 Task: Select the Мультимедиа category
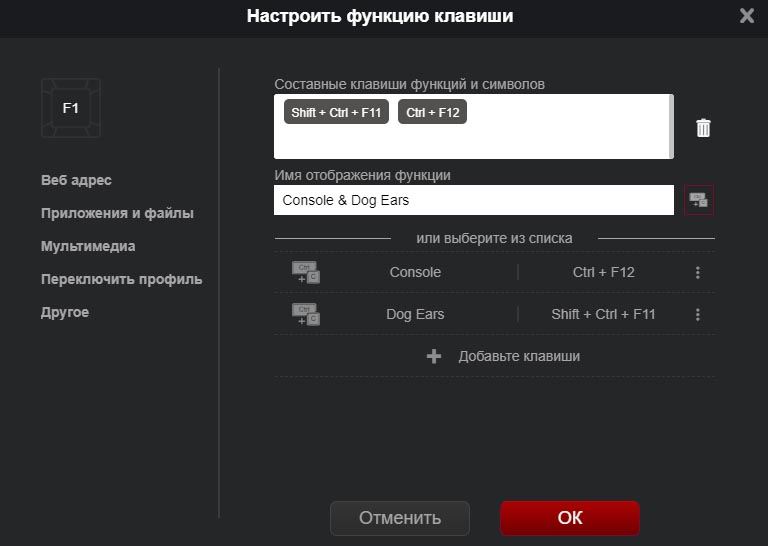[88, 246]
